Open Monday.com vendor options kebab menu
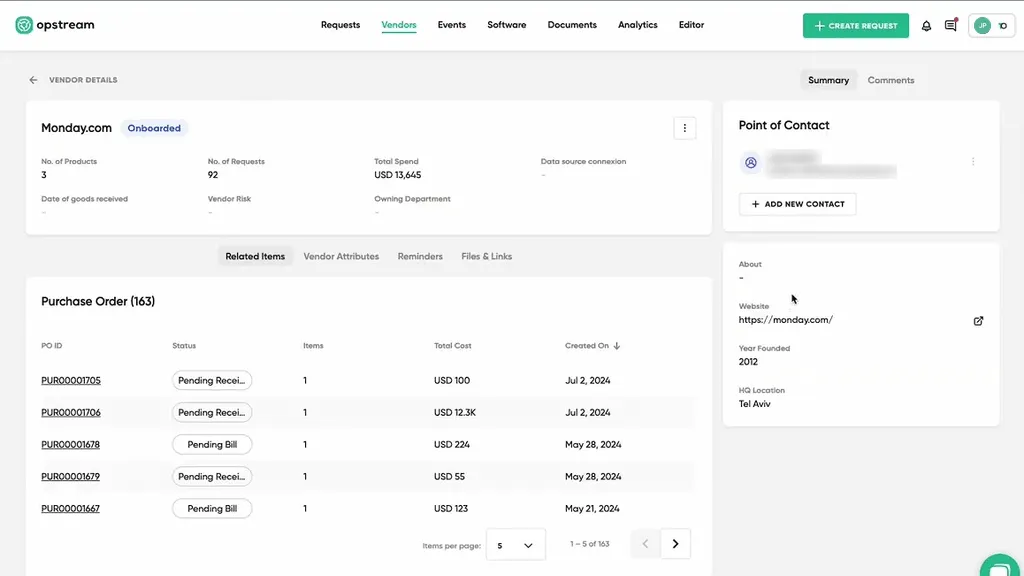 pyautogui.click(x=684, y=128)
